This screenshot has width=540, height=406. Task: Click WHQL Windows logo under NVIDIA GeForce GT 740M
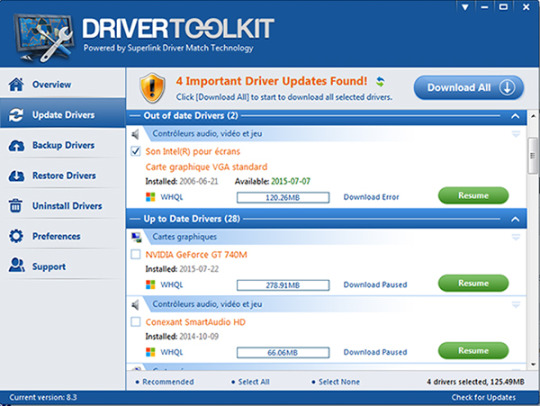(x=150, y=285)
